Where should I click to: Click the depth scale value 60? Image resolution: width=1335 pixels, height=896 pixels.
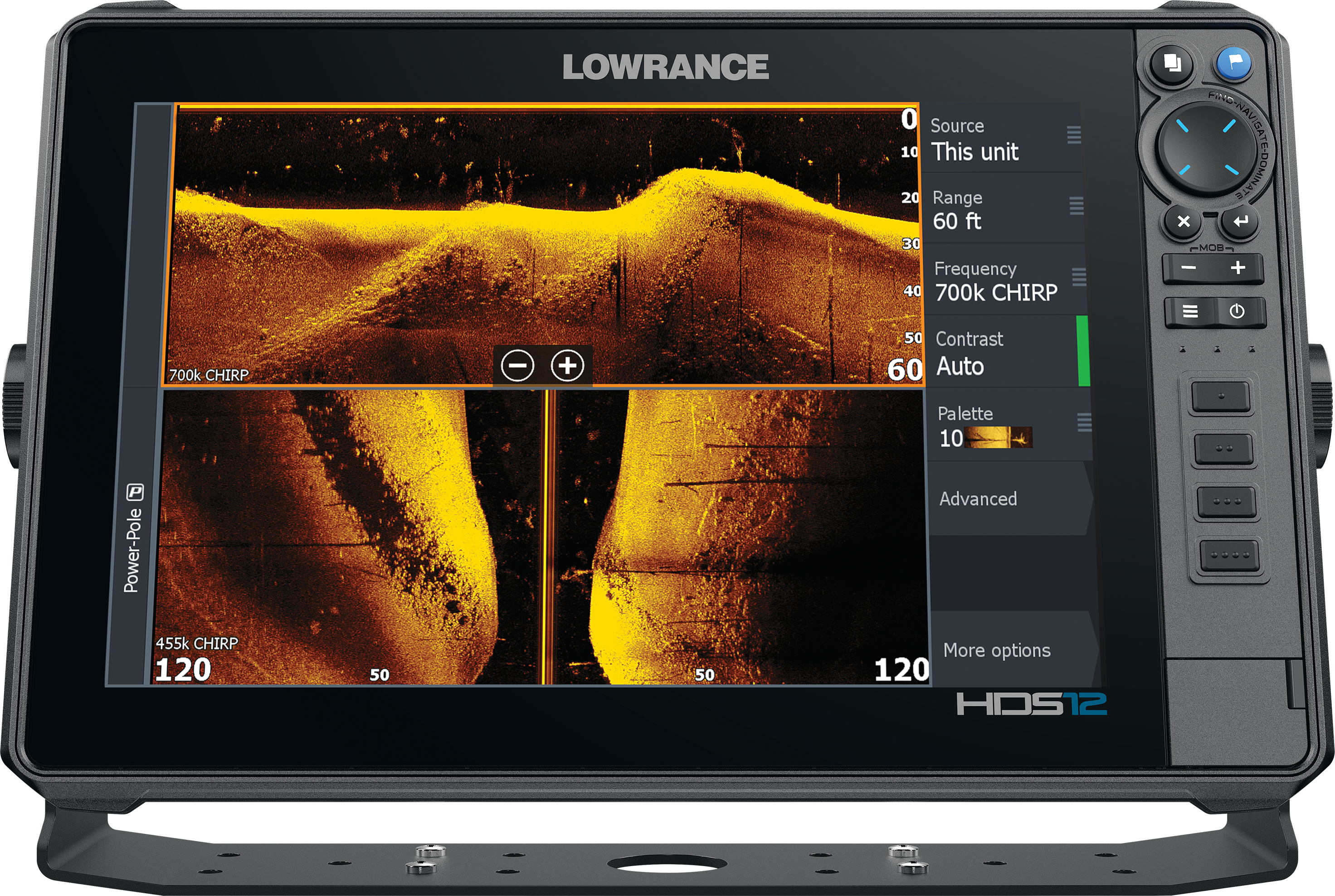tap(905, 370)
